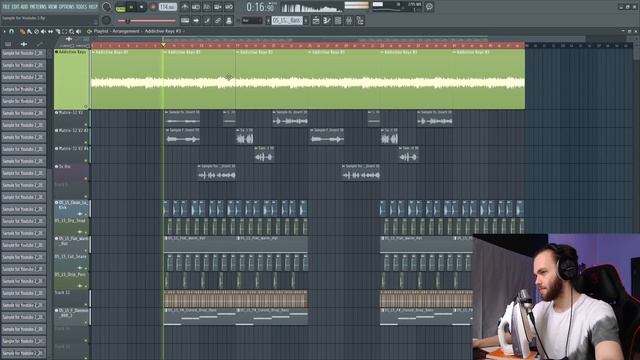Enable wait for input before playing
The height and width of the screenshot is (360, 640).
[196, 7]
